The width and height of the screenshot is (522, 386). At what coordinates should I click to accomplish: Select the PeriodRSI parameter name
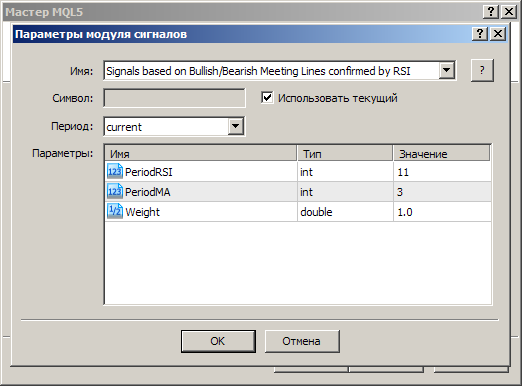tap(149, 172)
